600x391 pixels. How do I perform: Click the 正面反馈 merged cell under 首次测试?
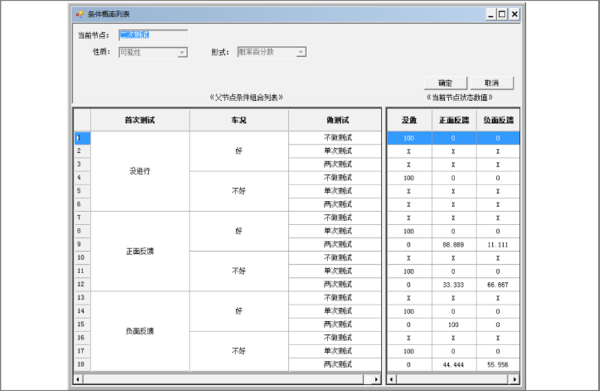pyautogui.click(x=140, y=251)
